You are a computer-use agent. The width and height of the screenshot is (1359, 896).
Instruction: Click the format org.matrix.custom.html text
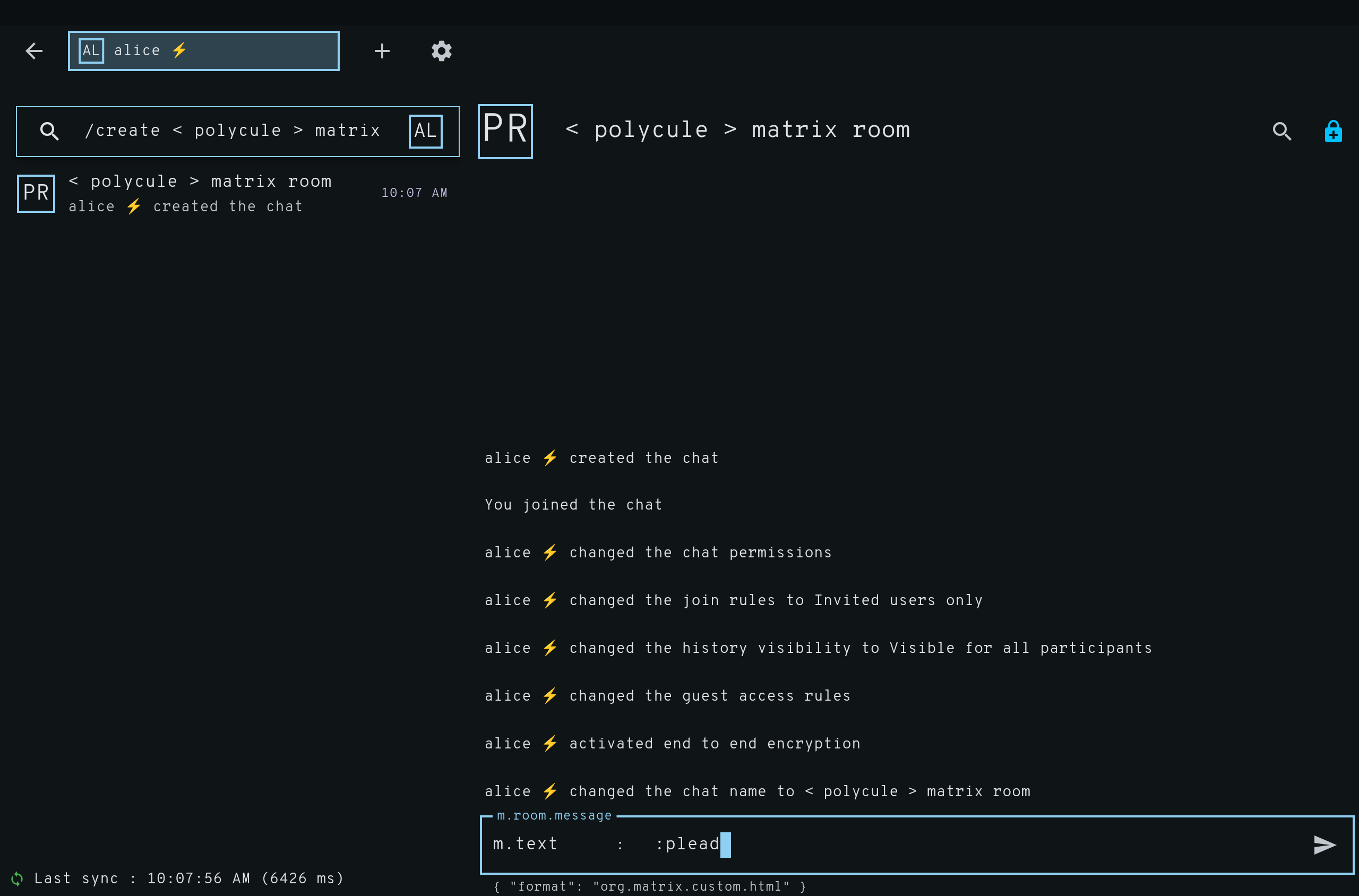click(649, 886)
